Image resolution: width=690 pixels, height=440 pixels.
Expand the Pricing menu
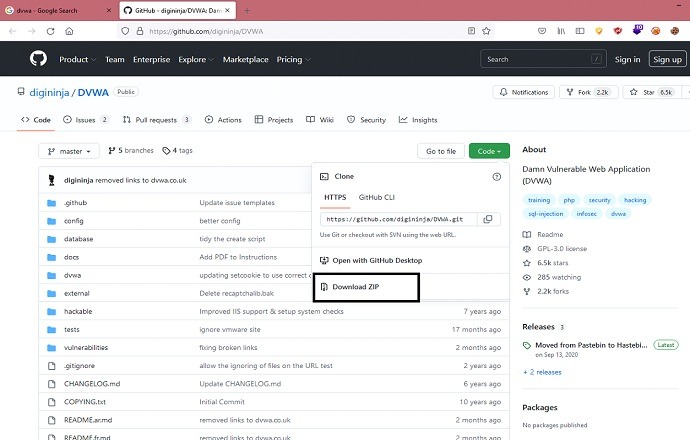click(294, 59)
